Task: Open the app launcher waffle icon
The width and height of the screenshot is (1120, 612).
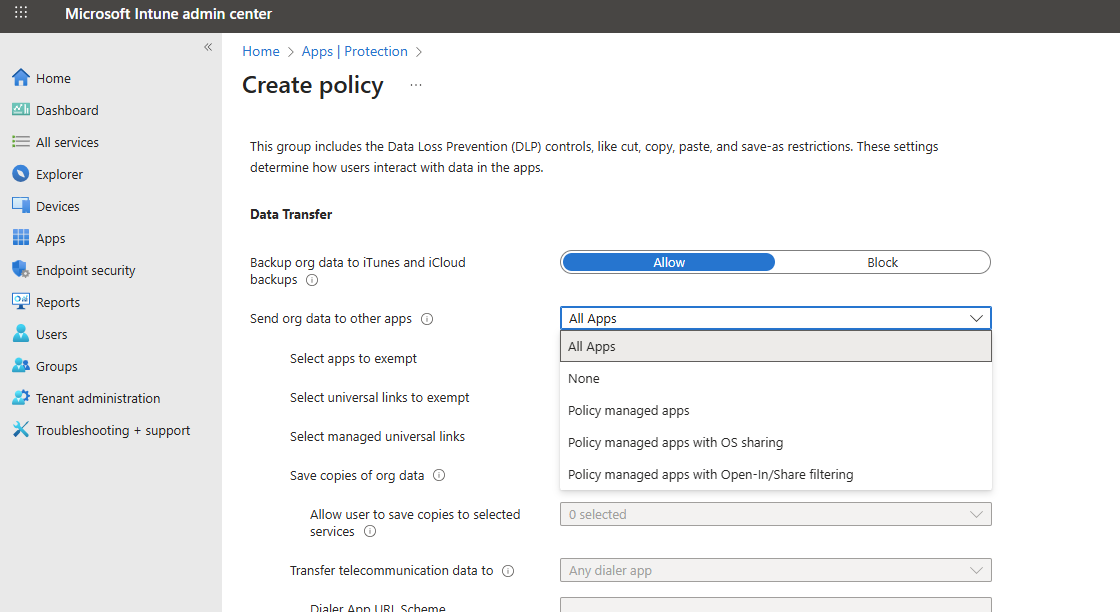Action: click(x=21, y=13)
